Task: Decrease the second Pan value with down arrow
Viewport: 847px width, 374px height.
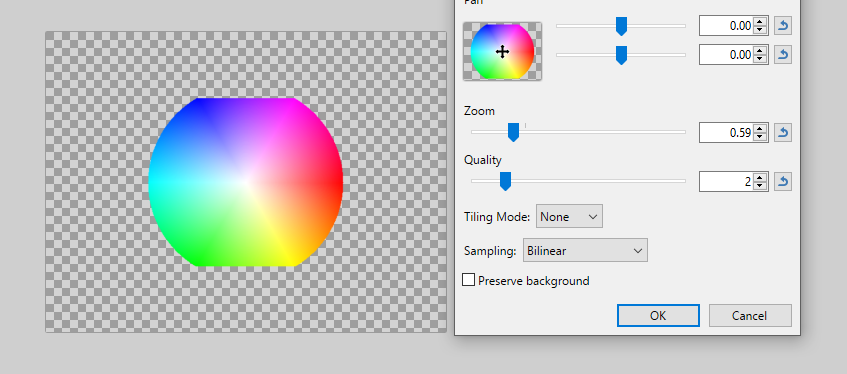Action: 760,59
